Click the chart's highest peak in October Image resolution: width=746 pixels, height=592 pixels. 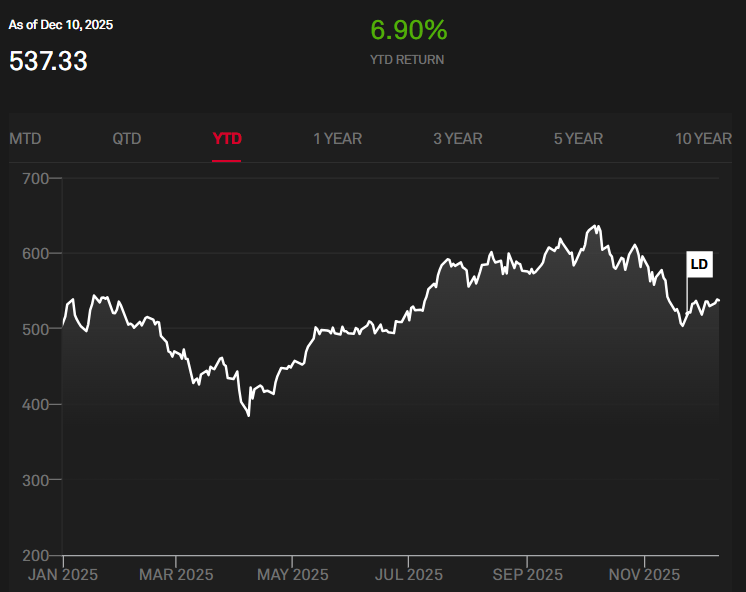click(598, 226)
